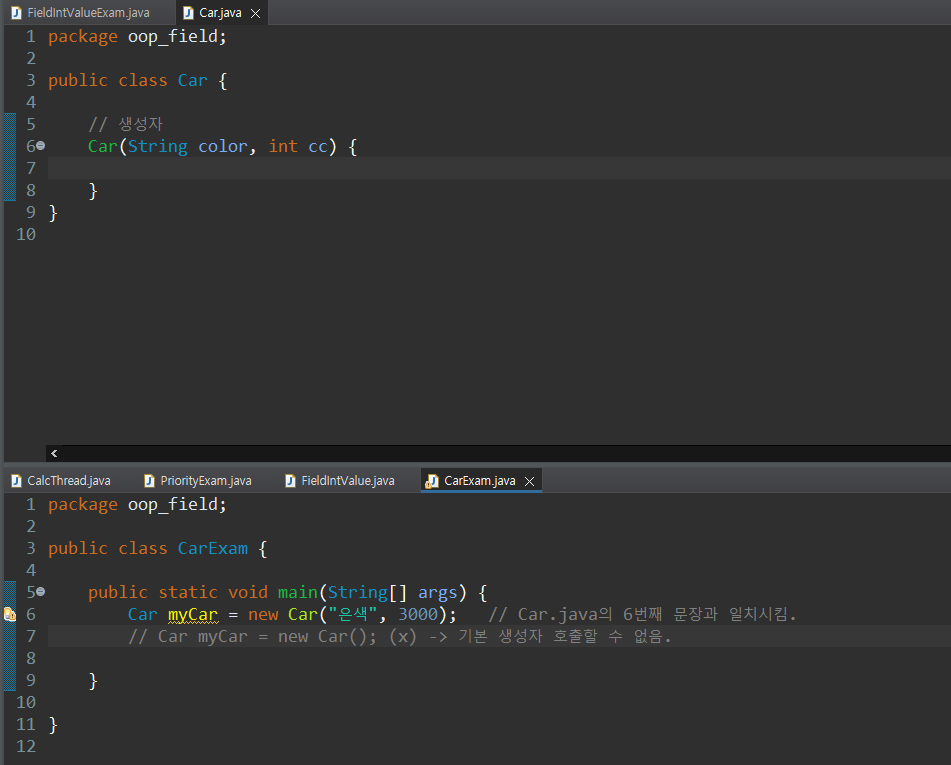Switch to FieldIntValue.java tab
The height and width of the screenshot is (765, 951).
[348, 480]
